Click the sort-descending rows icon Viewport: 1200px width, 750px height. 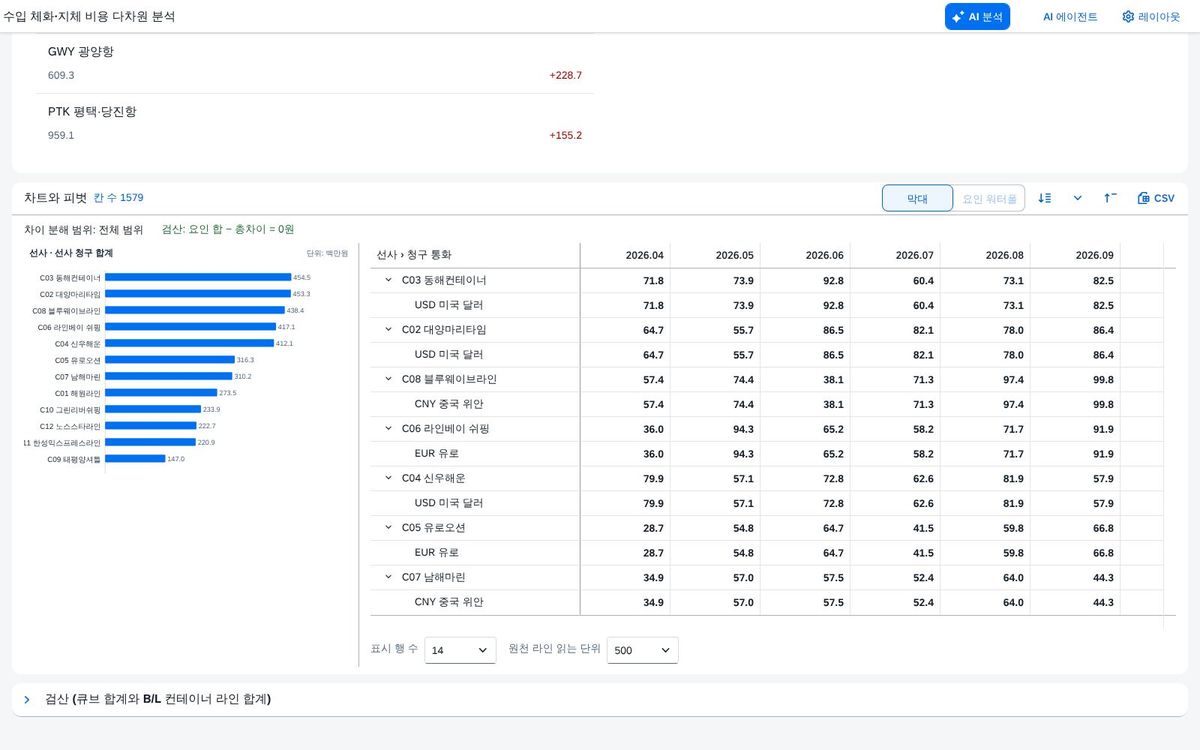point(1045,198)
